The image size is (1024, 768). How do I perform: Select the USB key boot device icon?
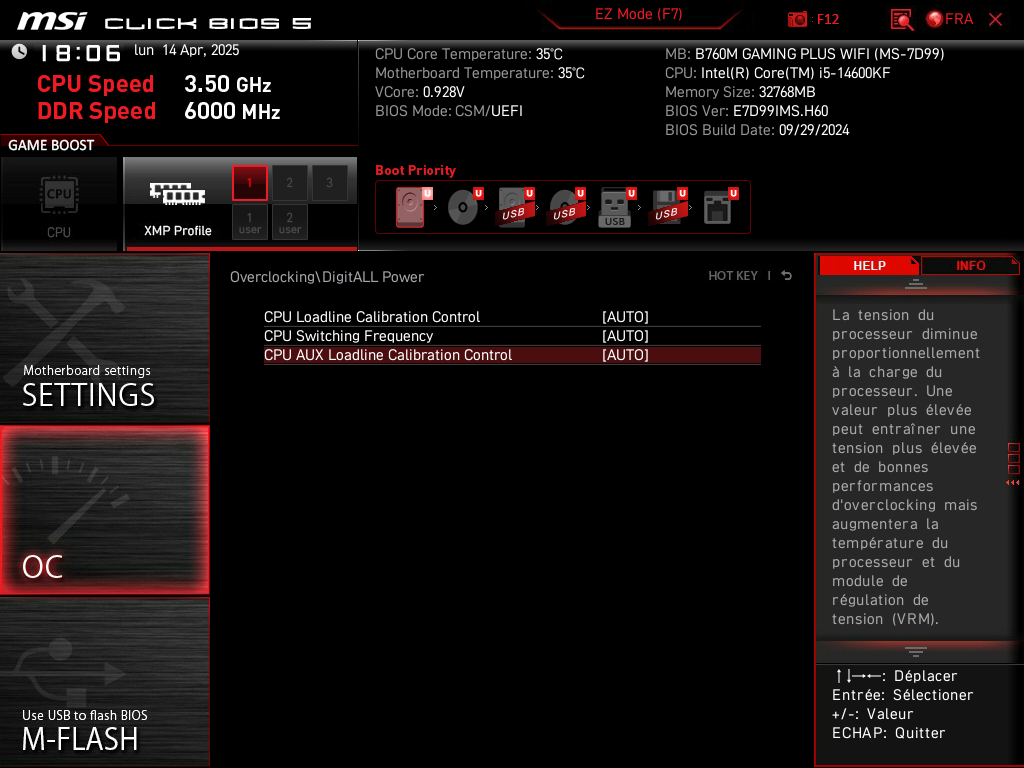tap(617, 207)
